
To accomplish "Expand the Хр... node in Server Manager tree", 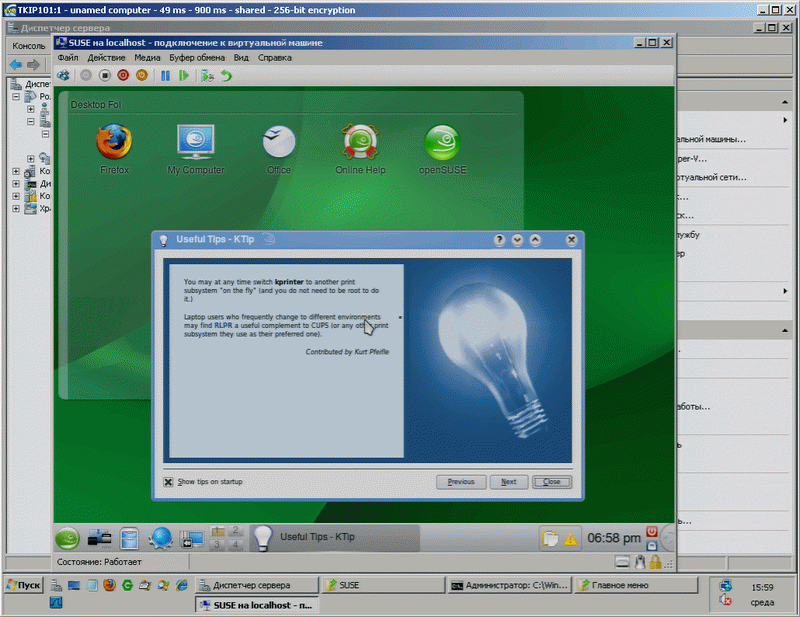I will click(x=16, y=208).
